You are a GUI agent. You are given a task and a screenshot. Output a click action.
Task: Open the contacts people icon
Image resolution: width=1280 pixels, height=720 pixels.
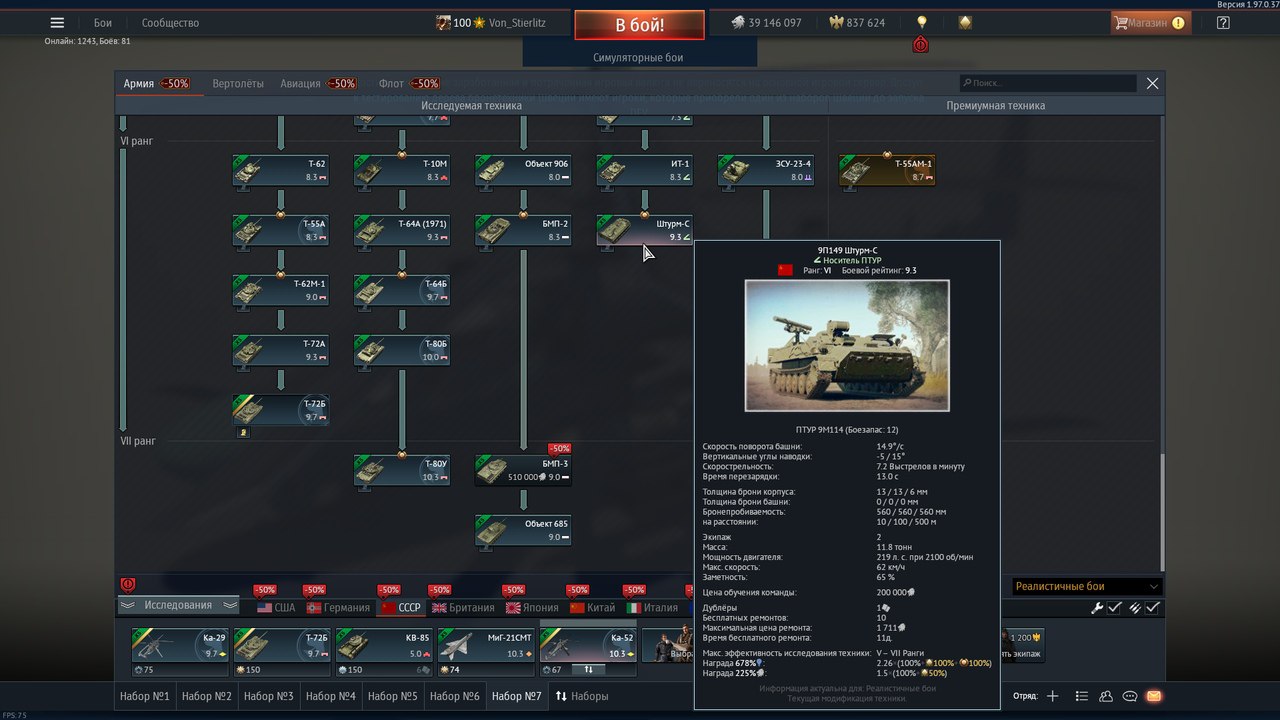point(1106,696)
